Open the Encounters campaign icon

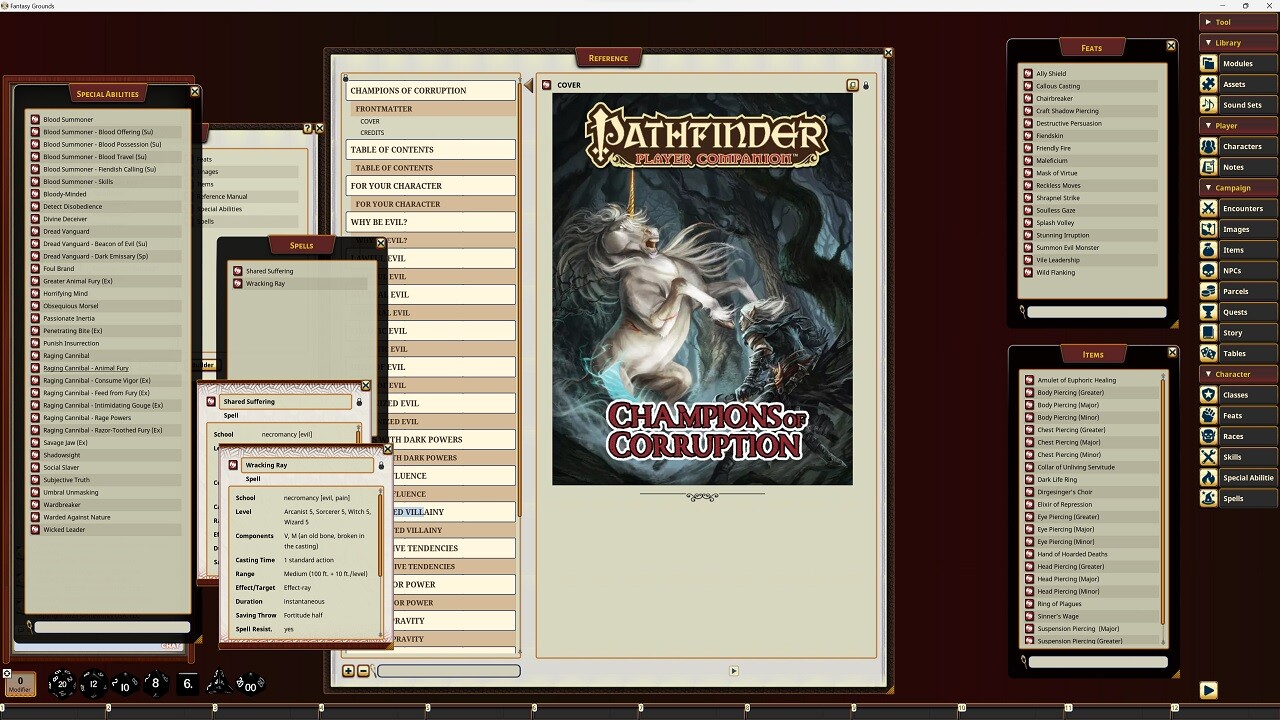coord(1209,208)
